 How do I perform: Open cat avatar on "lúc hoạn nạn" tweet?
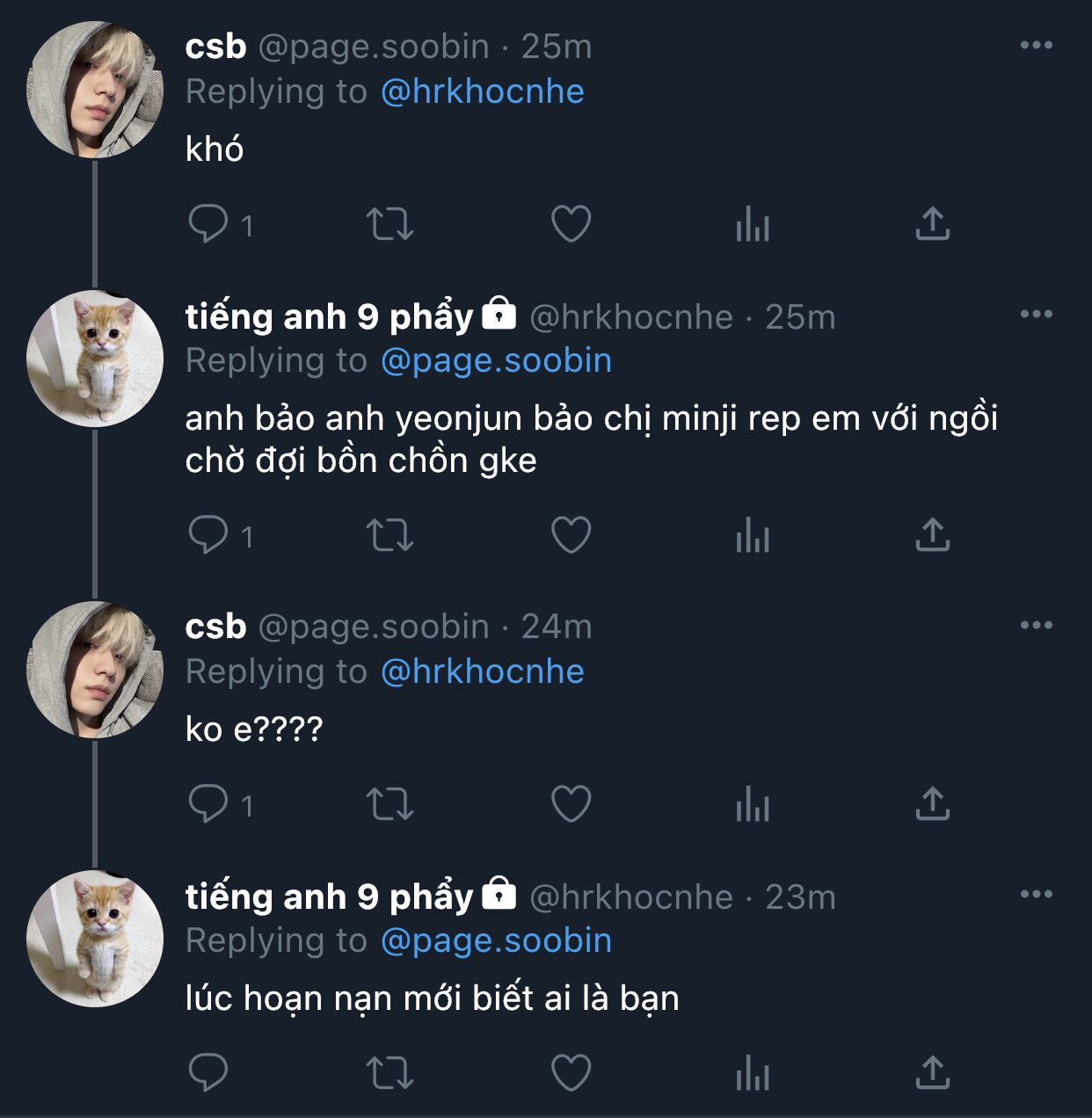click(95, 939)
